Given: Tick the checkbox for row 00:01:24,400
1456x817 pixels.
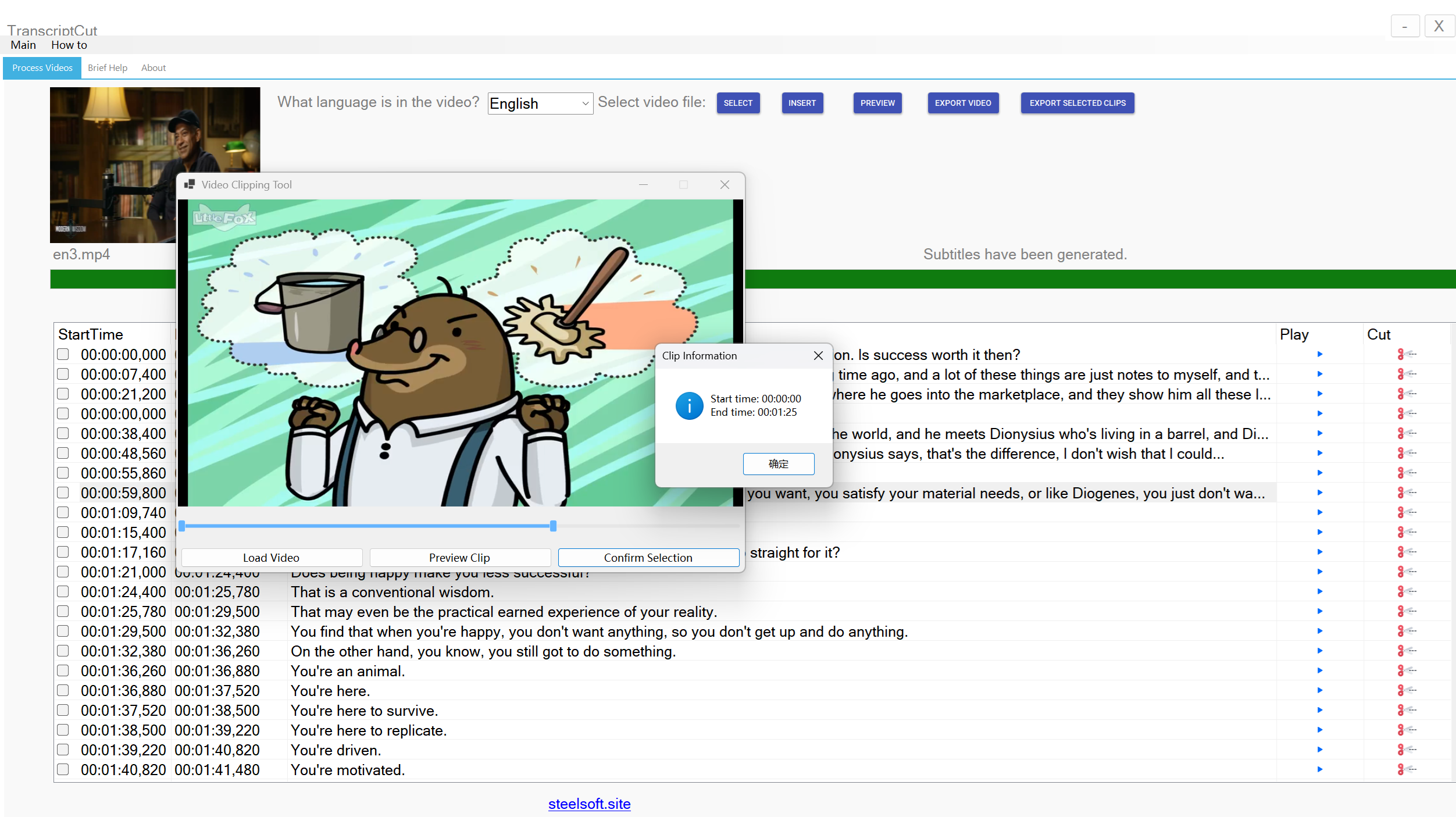Looking at the screenshot, I should coord(63,591).
